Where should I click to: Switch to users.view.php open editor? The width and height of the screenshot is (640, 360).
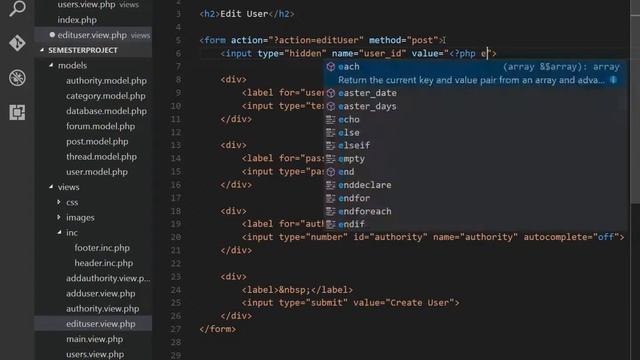(x=87, y=5)
